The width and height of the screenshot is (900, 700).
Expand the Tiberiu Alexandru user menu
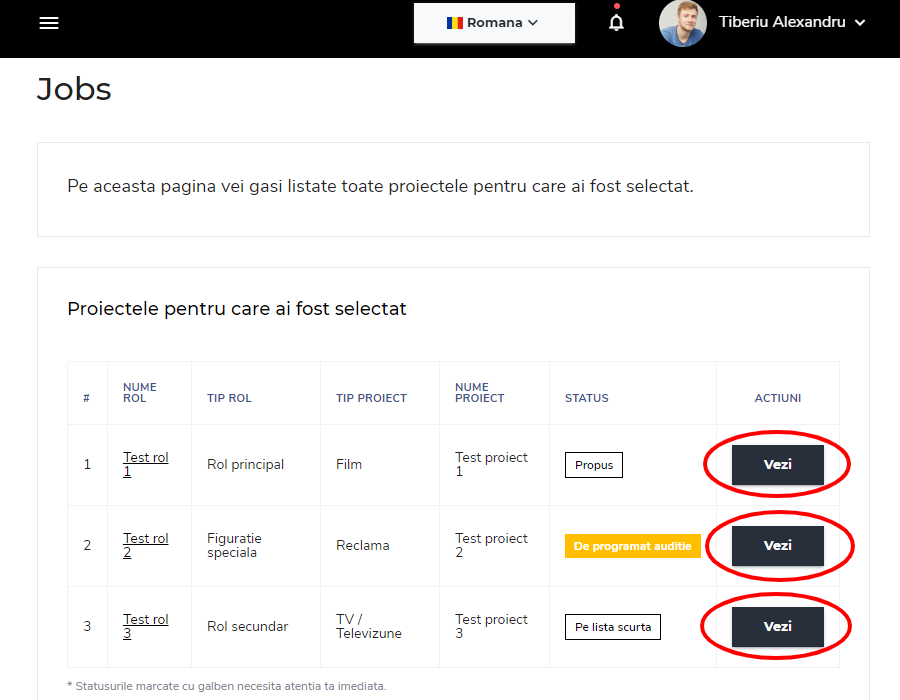pyautogui.click(x=790, y=23)
